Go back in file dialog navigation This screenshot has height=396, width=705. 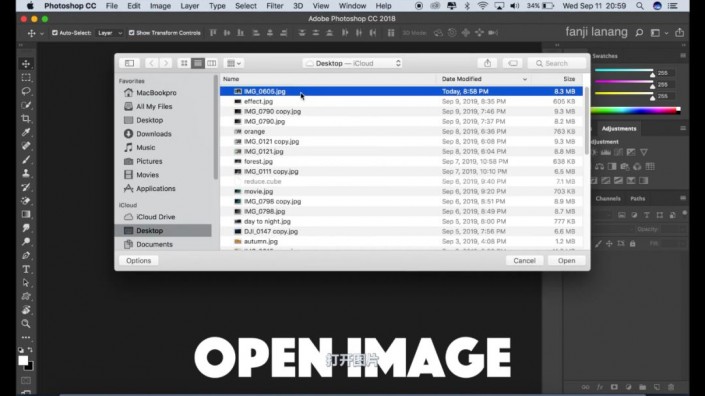[152, 63]
